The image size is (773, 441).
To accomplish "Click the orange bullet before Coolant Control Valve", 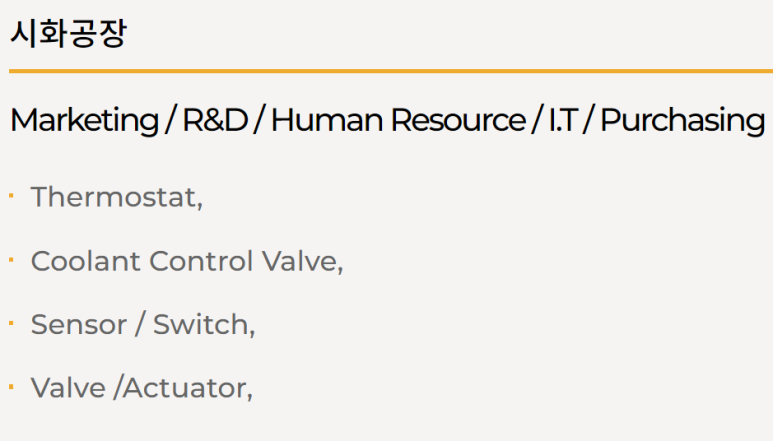I will pos(11,259).
